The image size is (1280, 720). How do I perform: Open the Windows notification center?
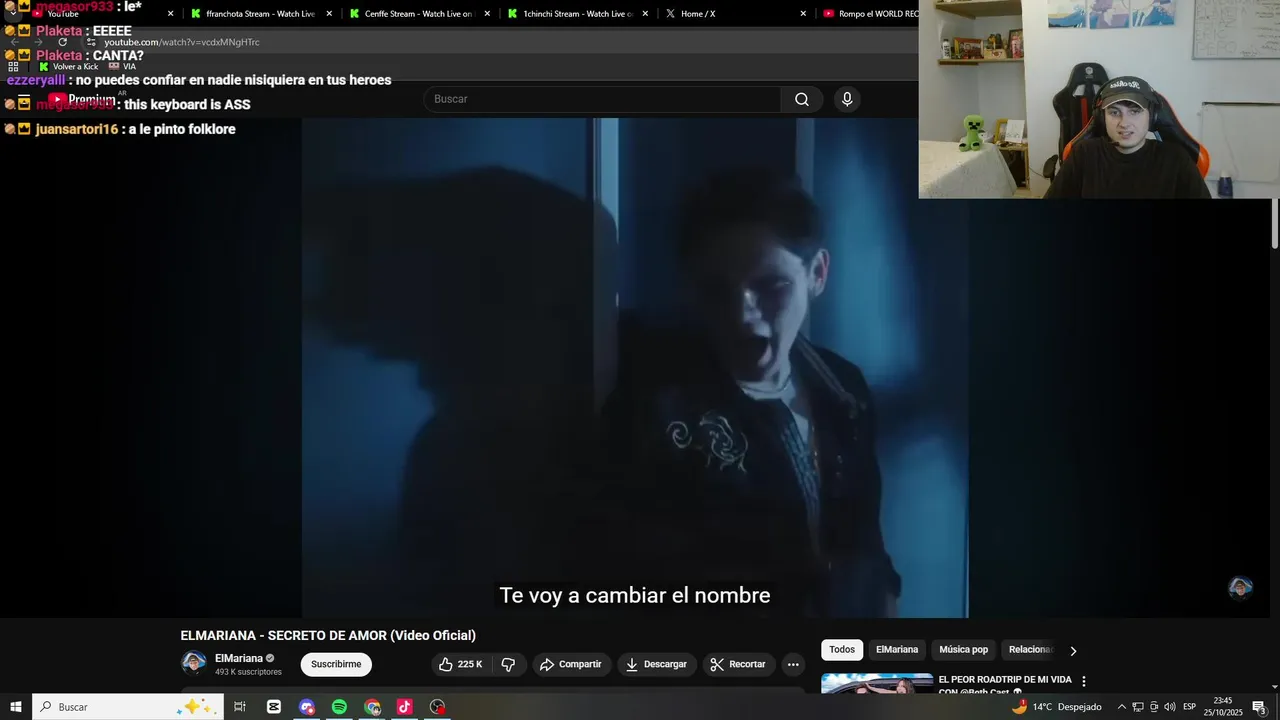(x=1260, y=707)
